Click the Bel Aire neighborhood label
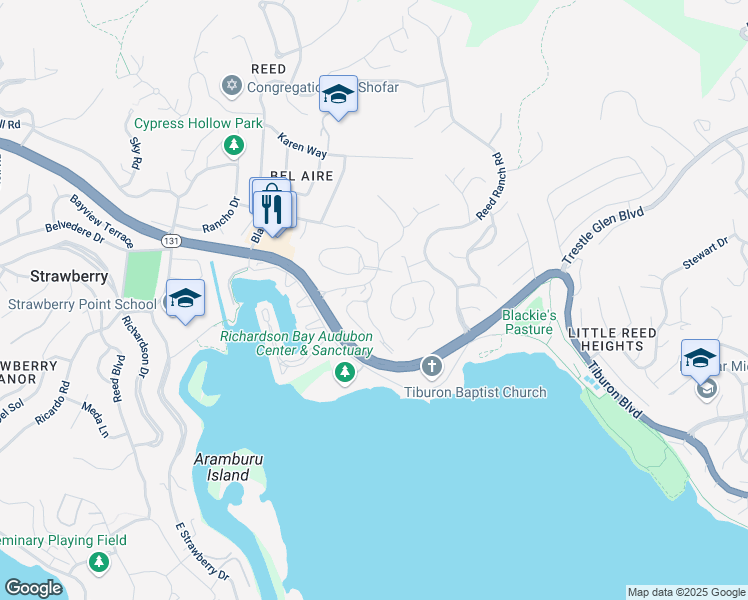 [302, 176]
